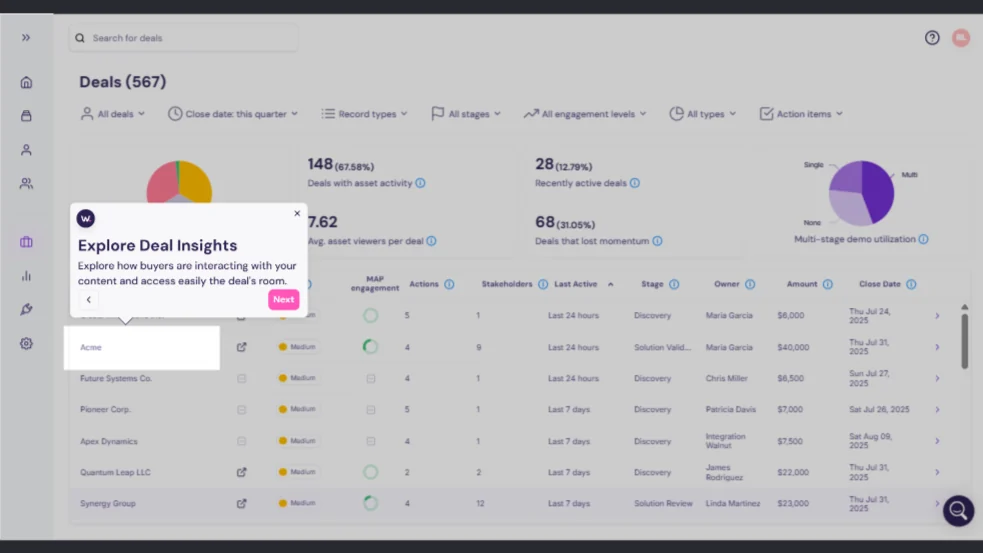Open the people group icon in sidebar

coord(26,184)
